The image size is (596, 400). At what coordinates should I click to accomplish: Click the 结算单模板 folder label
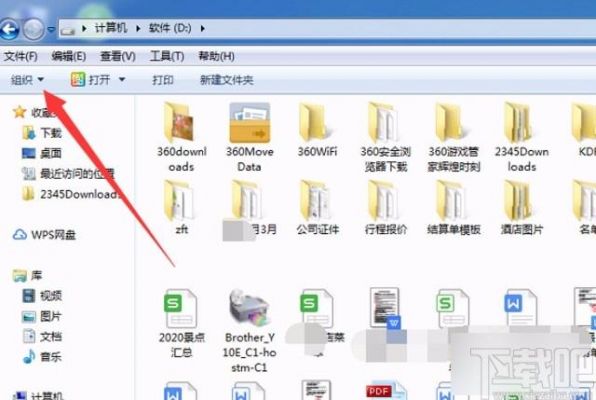453,229
